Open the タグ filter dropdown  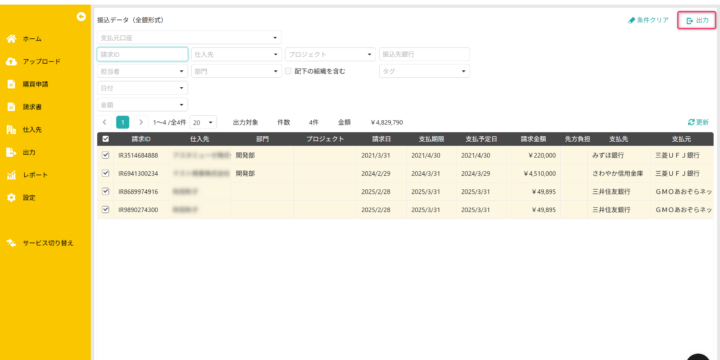pos(424,71)
